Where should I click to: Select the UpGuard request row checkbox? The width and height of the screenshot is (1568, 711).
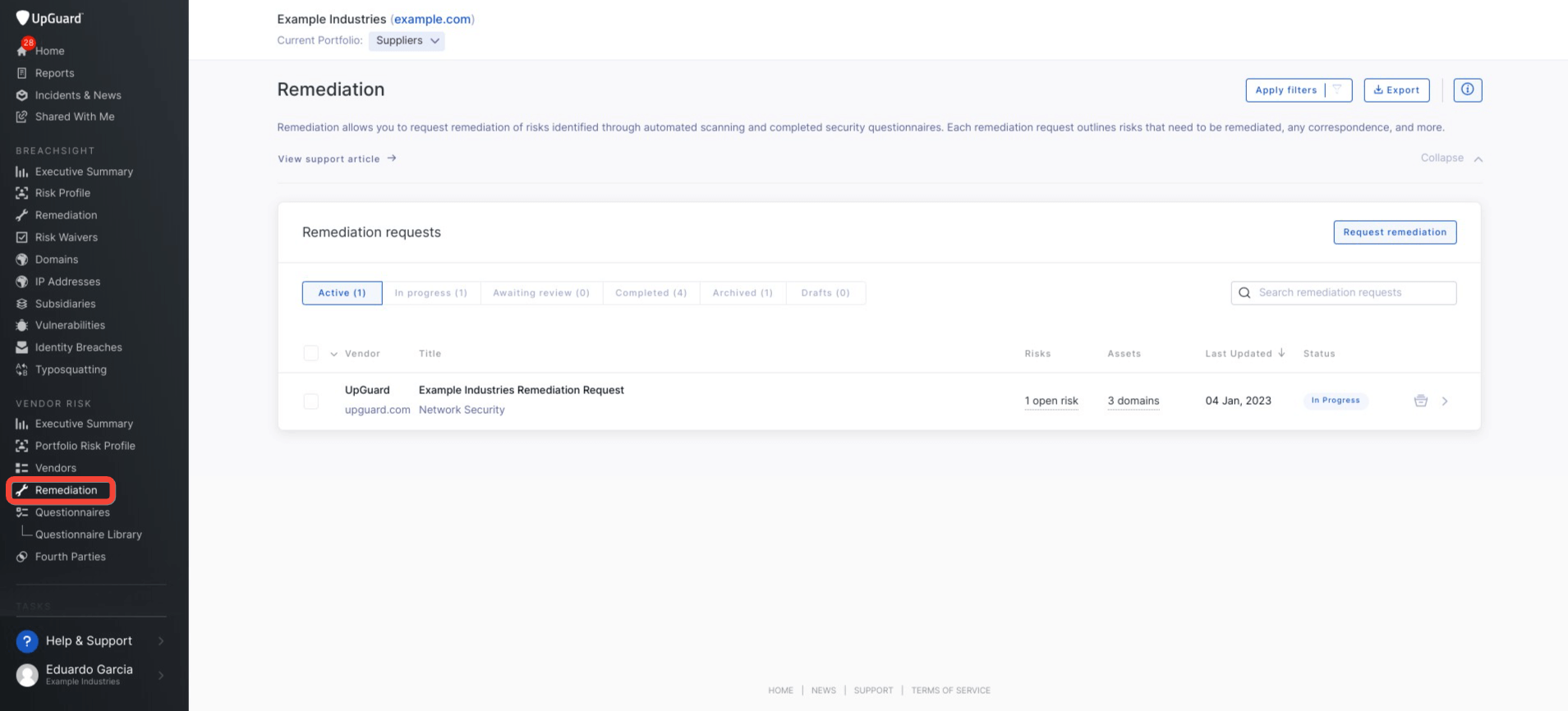pos(310,401)
